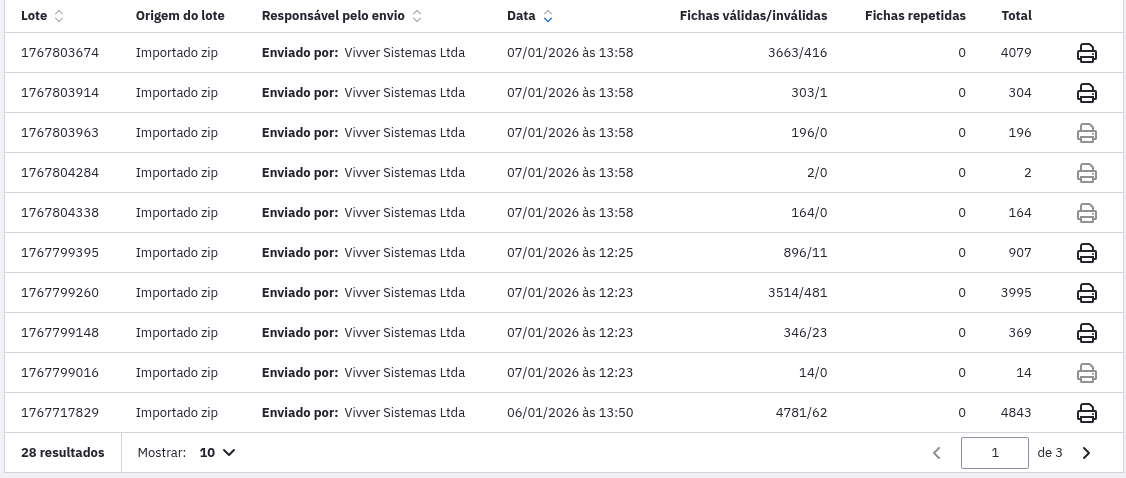Image resolution: width=1126 pixels, height=478 pixels.
Task: Click printer icon for lote 1767804284
Action: pos(1086,173)
